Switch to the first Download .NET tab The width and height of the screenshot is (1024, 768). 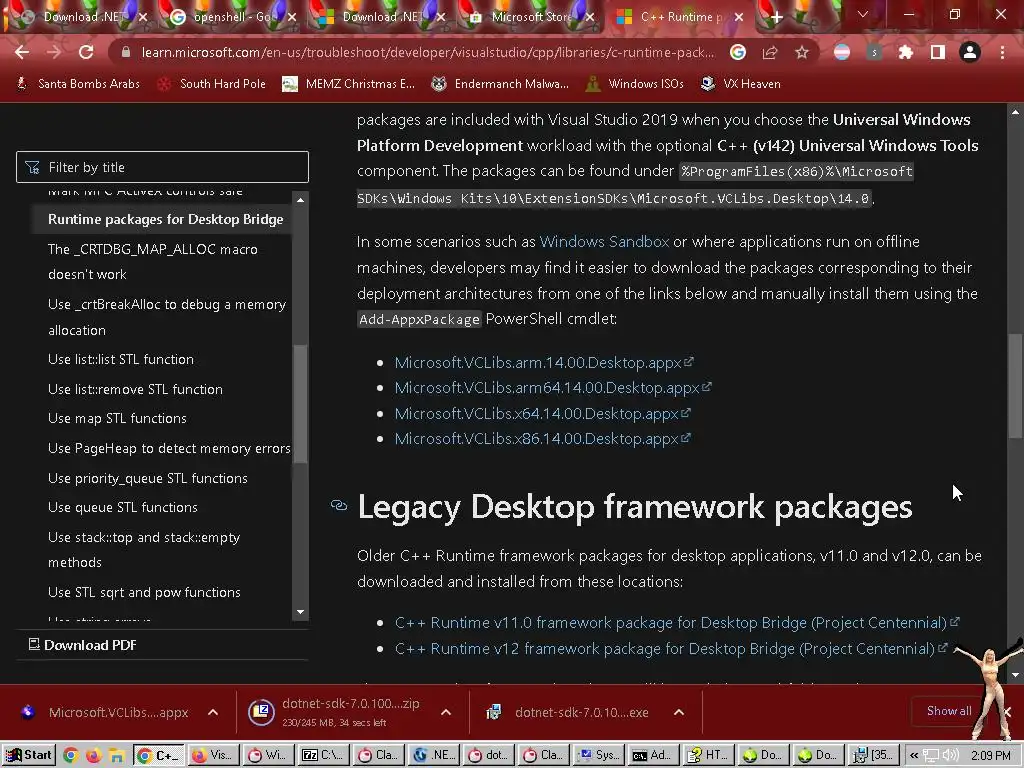[x=82, y=17]
